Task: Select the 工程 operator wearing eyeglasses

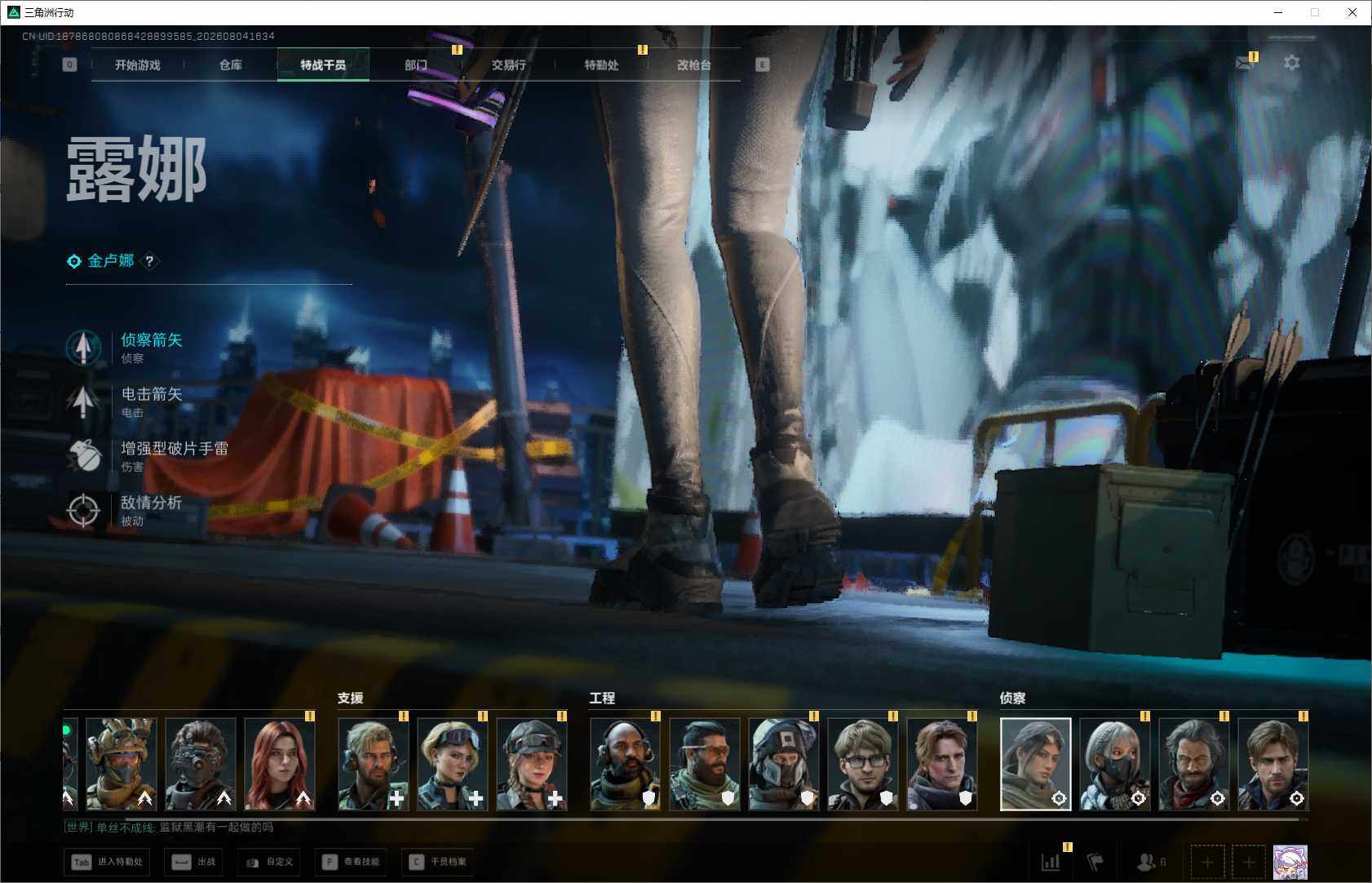Action: 863,764
